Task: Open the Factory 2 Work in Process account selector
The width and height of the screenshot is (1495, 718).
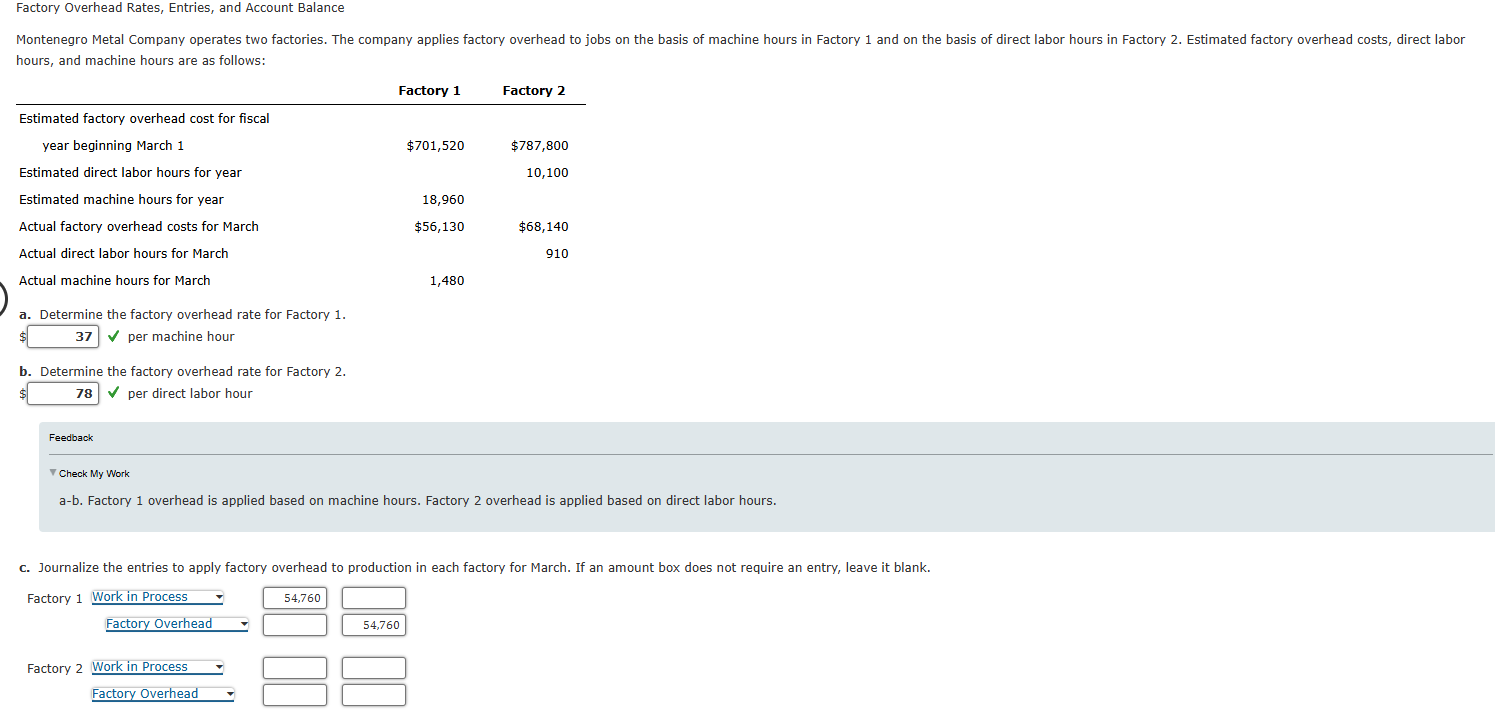Action: [156, 667]
